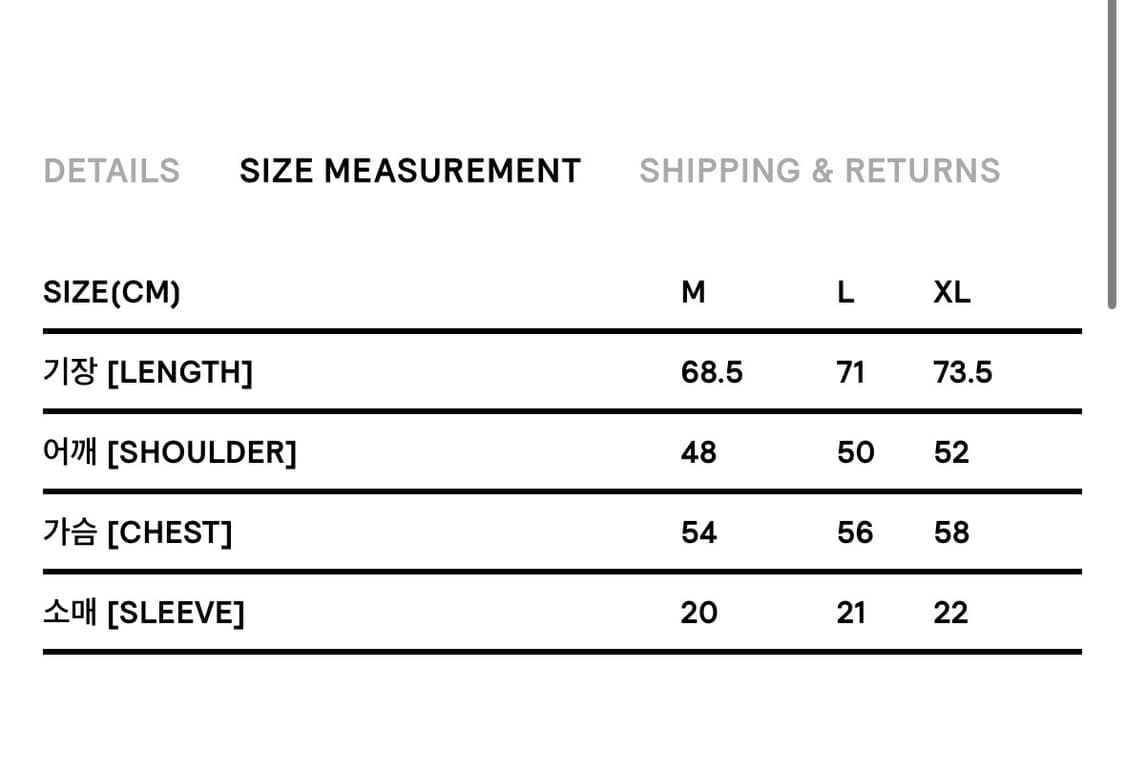Click the 가슴 [CHEST] row label
The image size is (1125, 773).
[137, 532]
